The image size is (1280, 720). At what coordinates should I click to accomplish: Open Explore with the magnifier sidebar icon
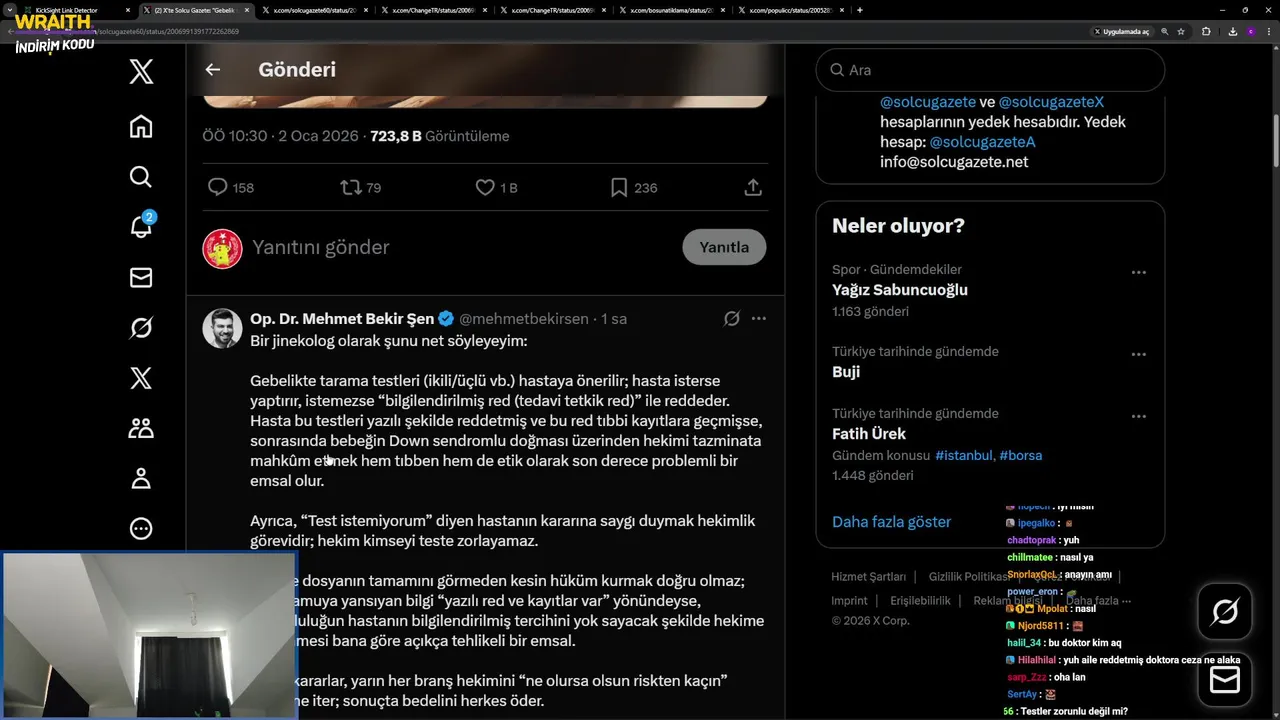click(141, 177)
